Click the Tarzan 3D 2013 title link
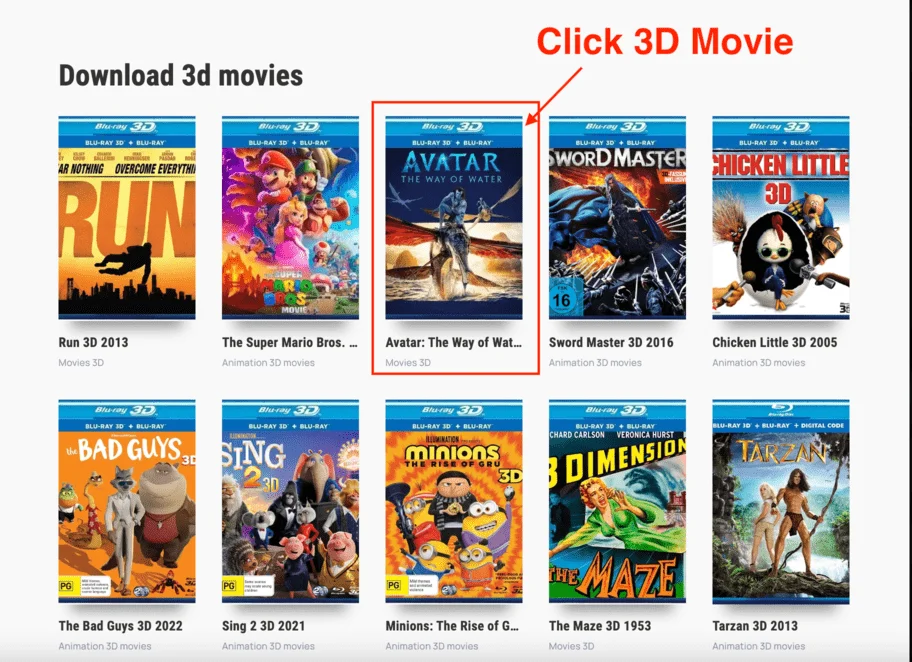This screenshot has height=662, width=912. (x=754, y=626)
